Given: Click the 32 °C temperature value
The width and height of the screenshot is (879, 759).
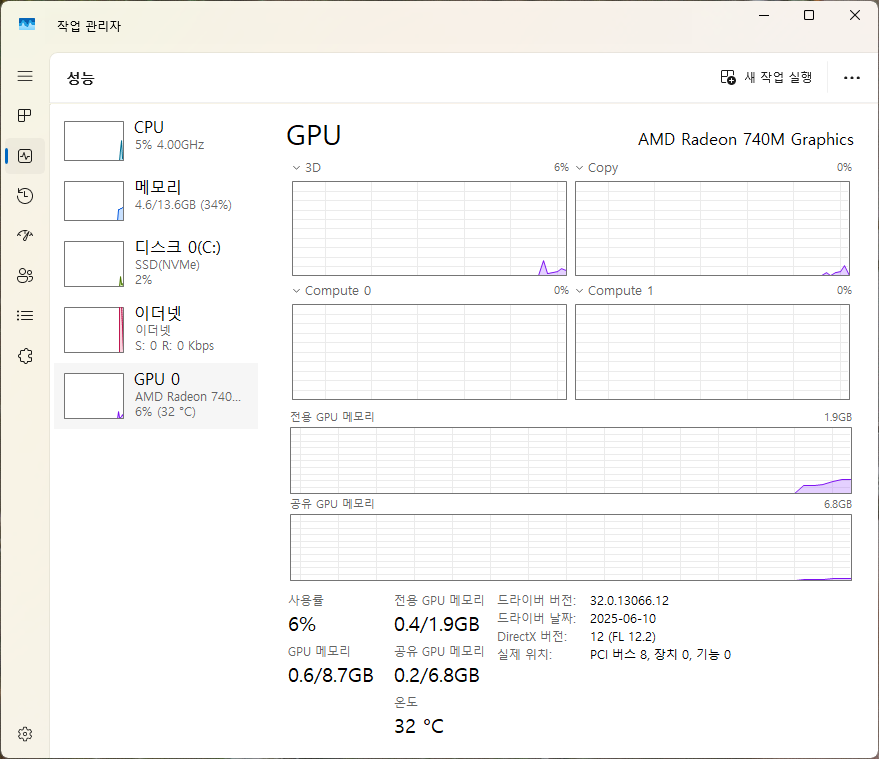Looking at the screenshot, I should (419, 726).
